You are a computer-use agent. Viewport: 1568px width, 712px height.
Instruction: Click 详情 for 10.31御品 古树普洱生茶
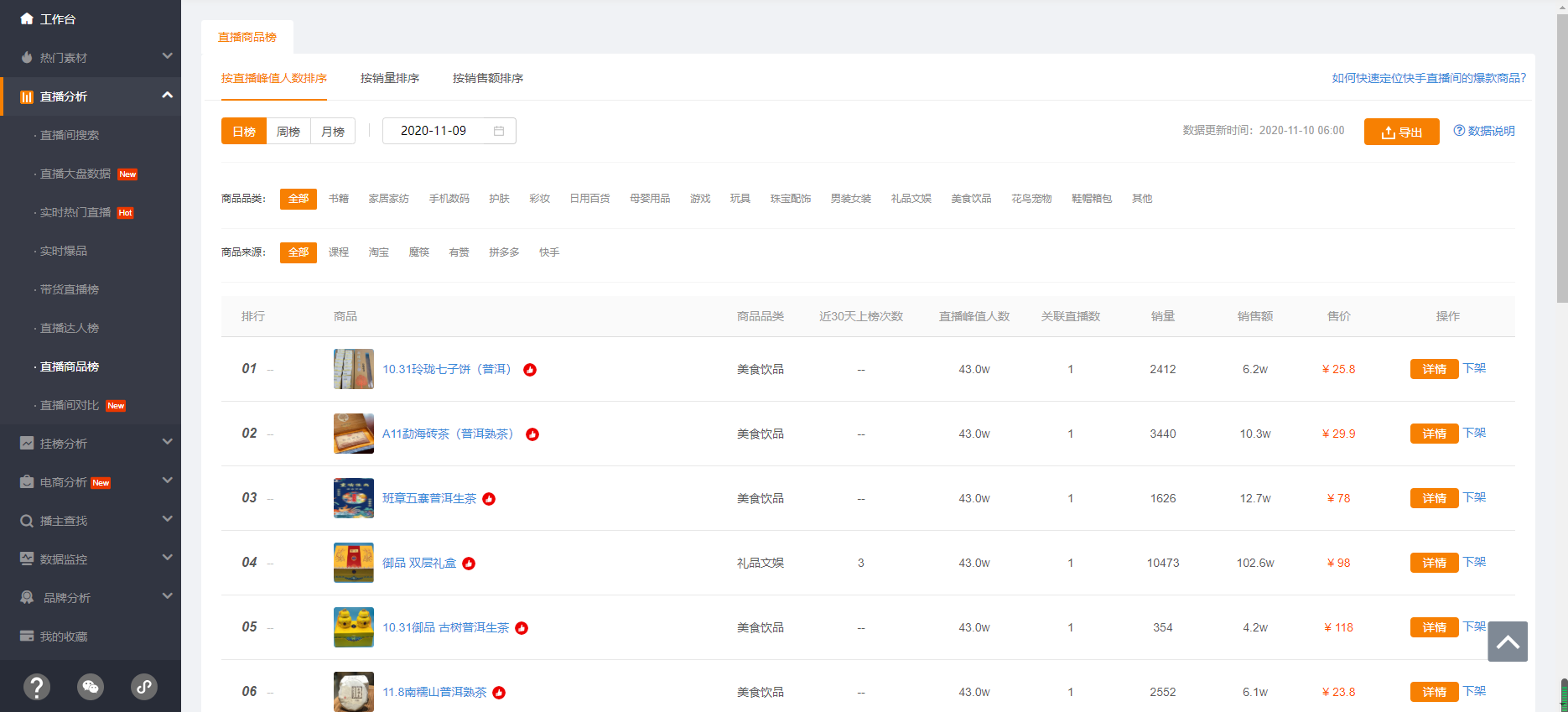(1435, 627)
